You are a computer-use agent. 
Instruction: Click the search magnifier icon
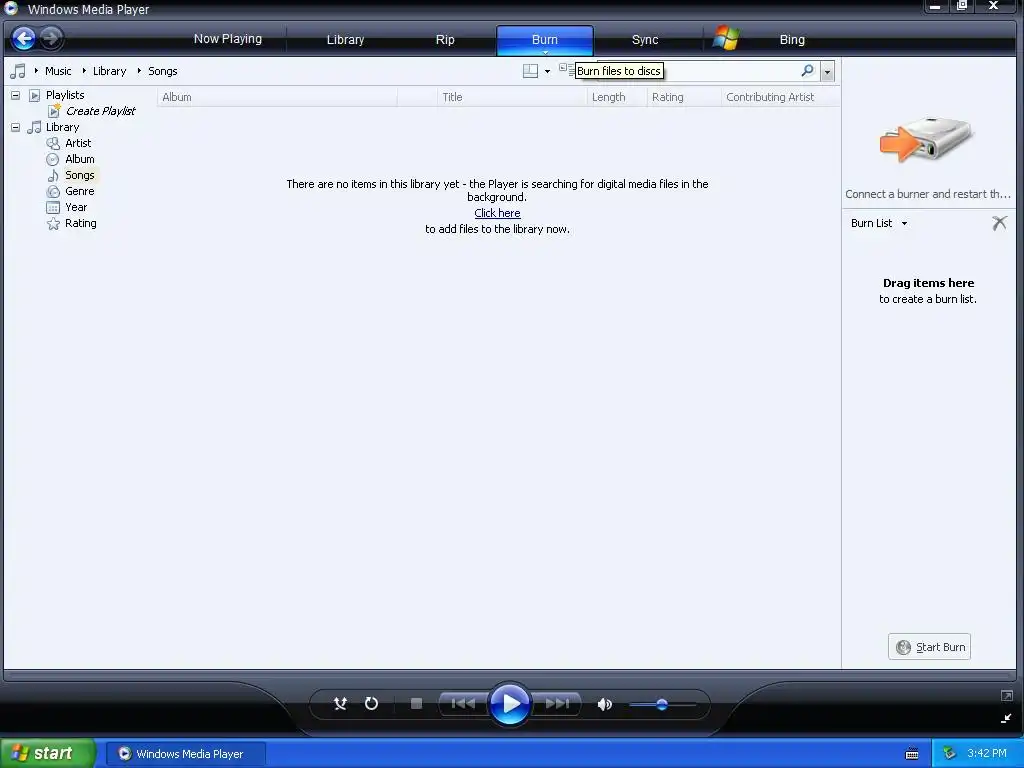pos(808,71)
